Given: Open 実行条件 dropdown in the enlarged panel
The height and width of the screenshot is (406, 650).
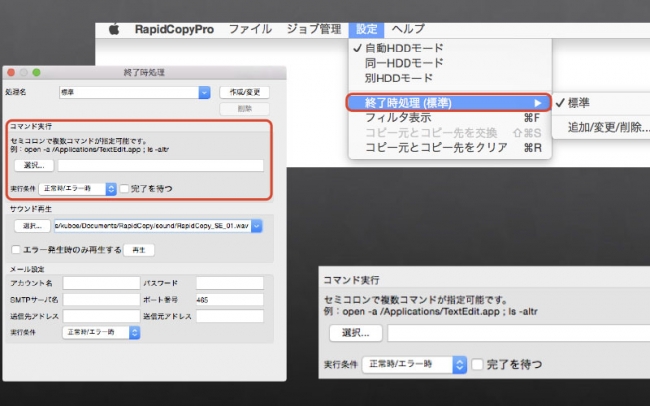Looking at the screenshot, I should click(415, 365).
